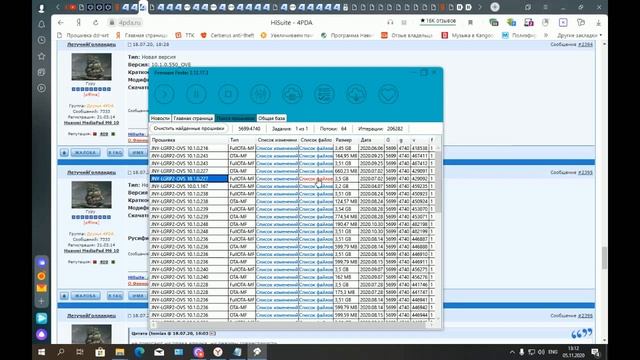This screenshot has width=640, height=360.
Task: Click the quote marks icon on the bottom post
Action: [x=582, y=333]
